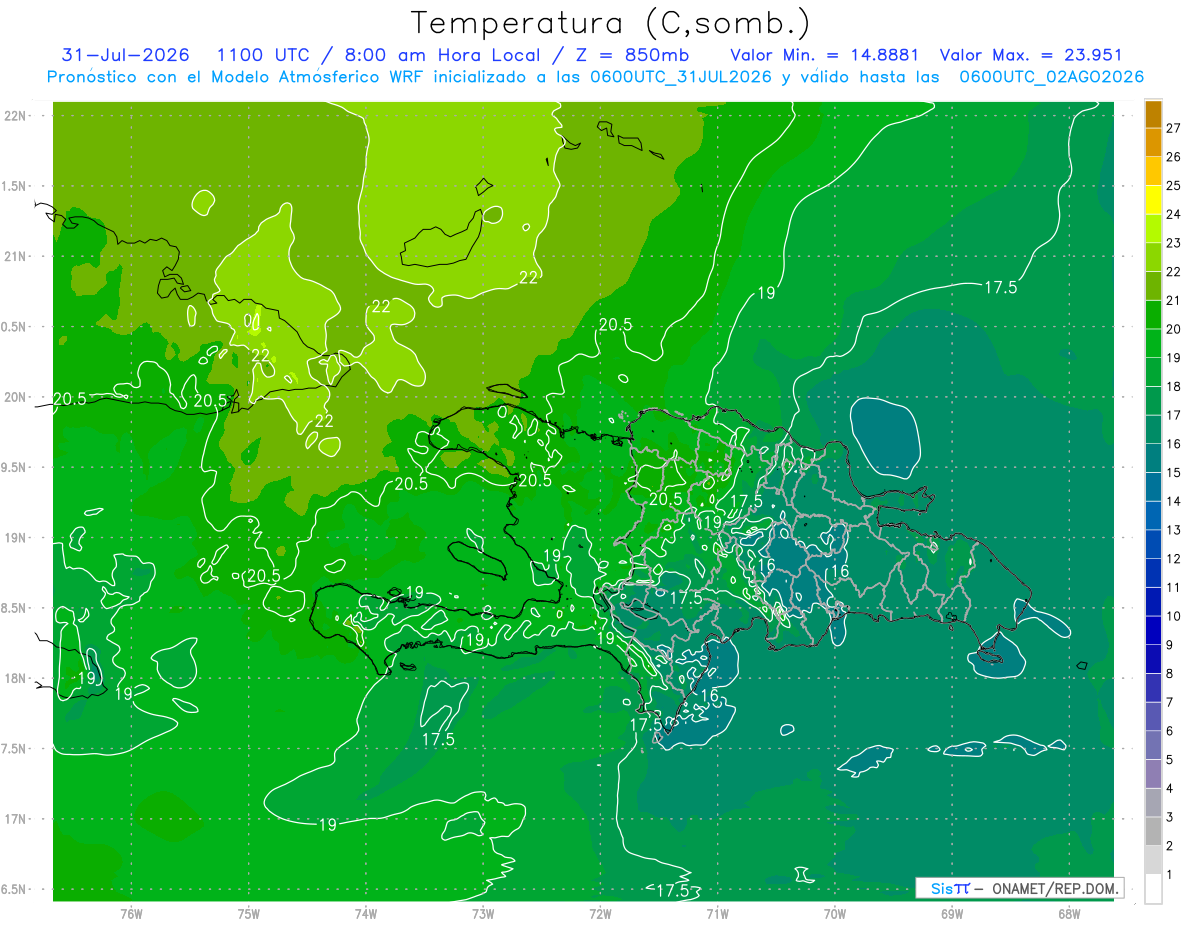Select valid-until time '0600UTC_02AGO2026'
Image resolution: width=1200 pixels, height=927 pixels.
click(1052, 77)
